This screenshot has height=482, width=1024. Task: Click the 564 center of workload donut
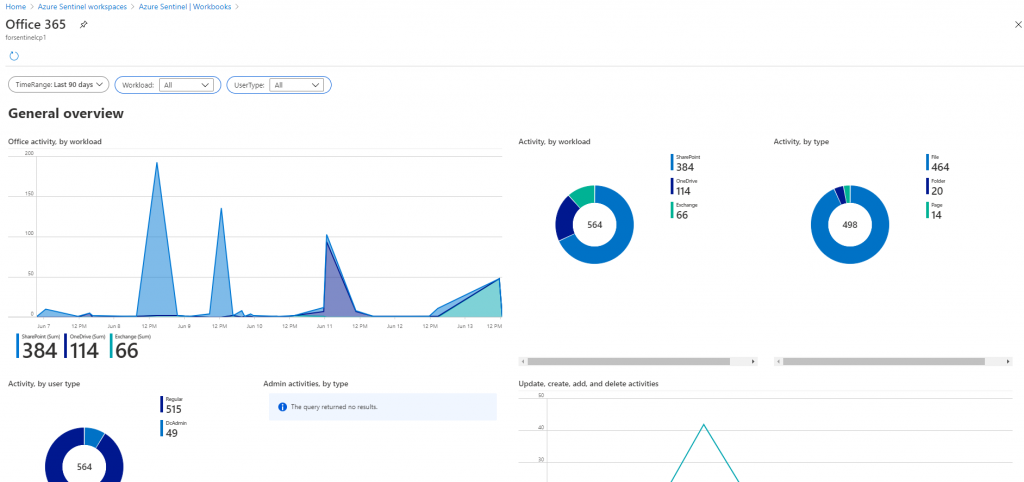[594, 225]
